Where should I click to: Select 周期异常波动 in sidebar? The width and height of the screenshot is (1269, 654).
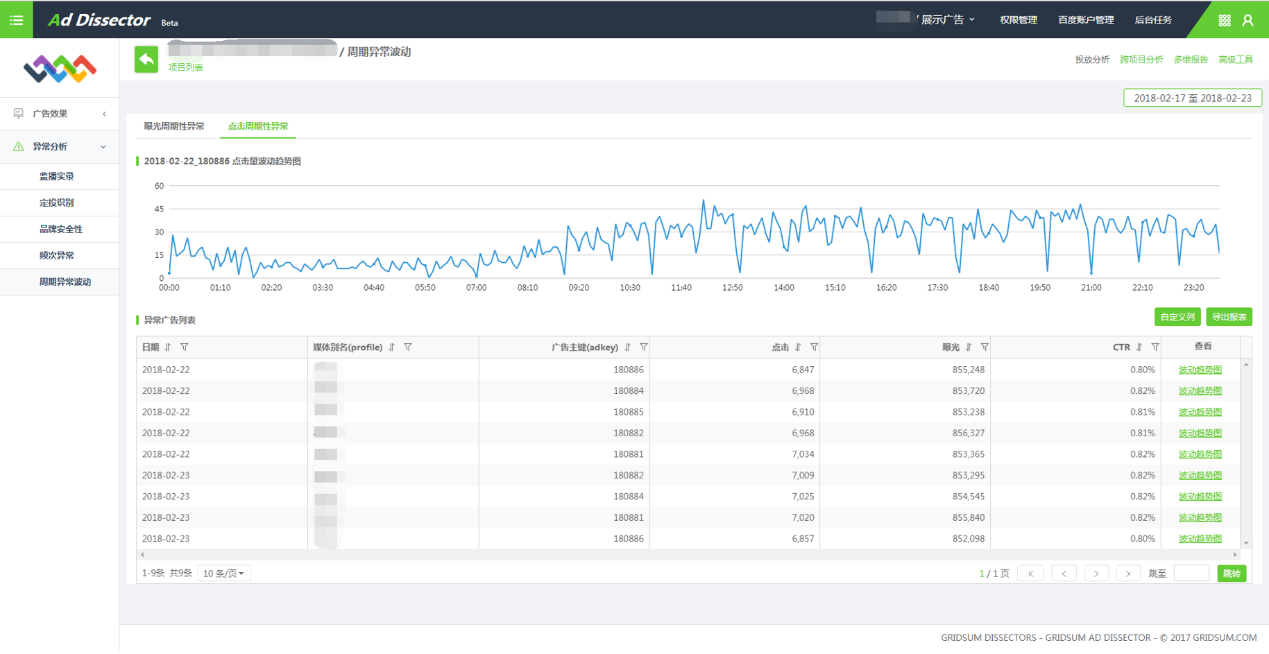[x=59, y=282]
